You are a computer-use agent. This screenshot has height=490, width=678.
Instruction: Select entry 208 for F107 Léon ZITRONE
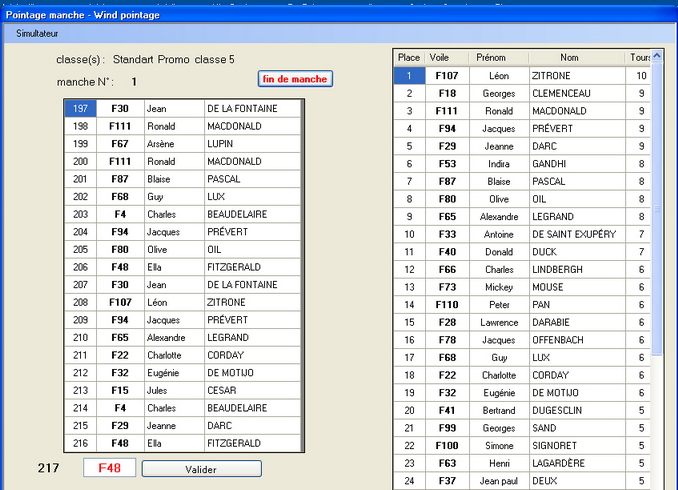point(180,302)
